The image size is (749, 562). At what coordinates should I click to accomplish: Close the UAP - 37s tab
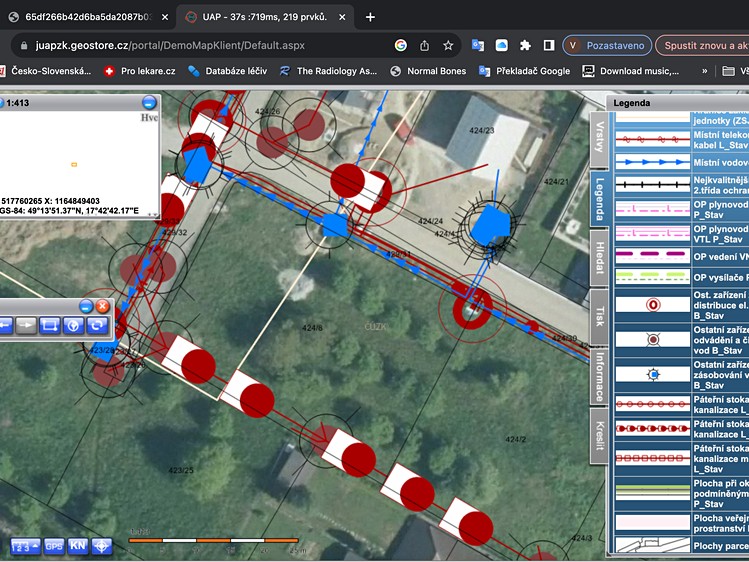[x=342, y=17]
